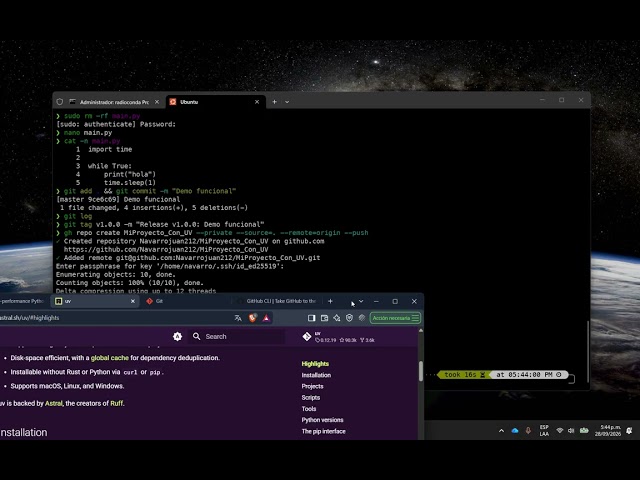Viewport: 640px width, 480px height.
Task: Click the 'at 05:44:00 PM' prompt segment
Action: (x=529, y=375)
